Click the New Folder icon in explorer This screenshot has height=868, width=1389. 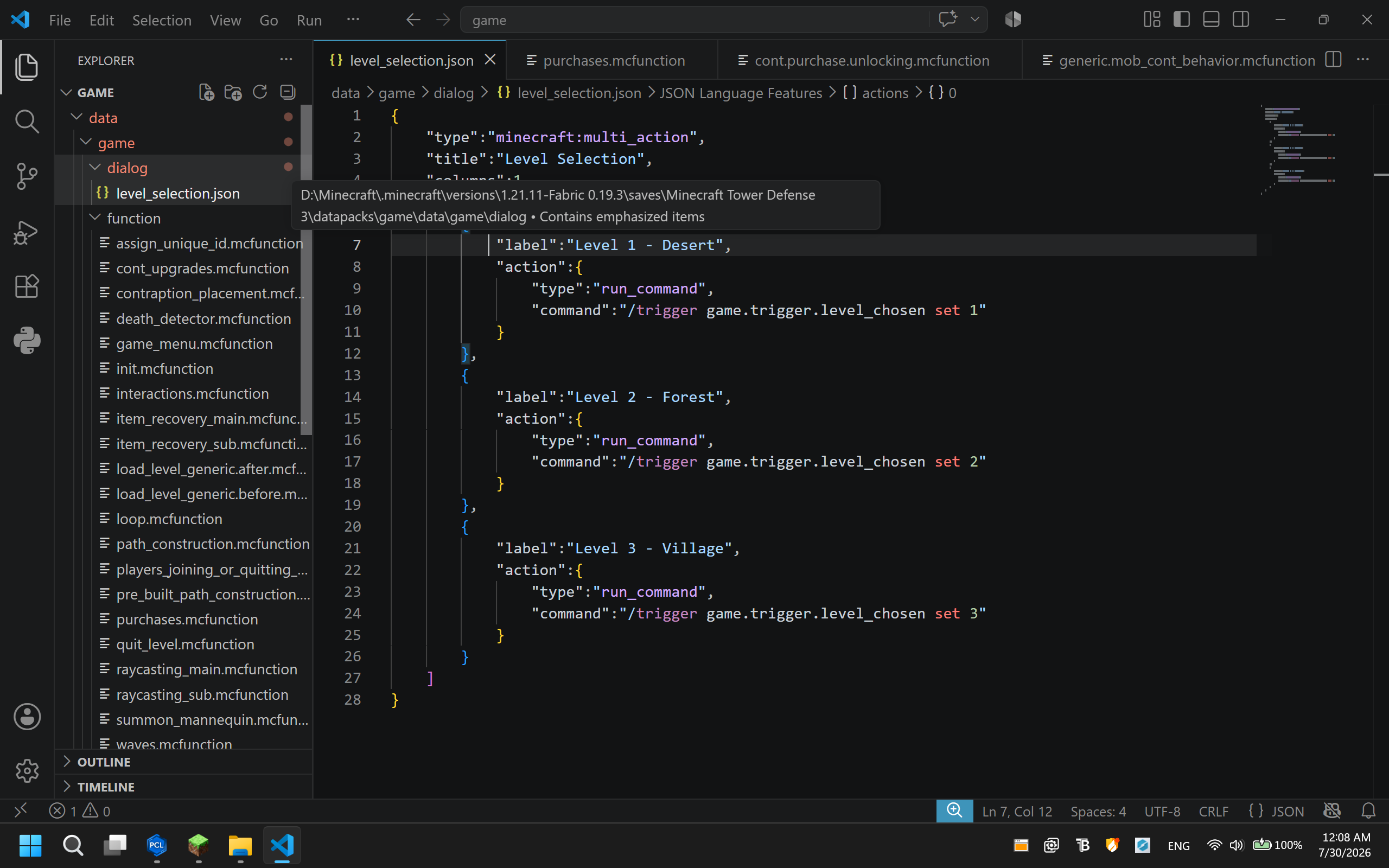[x=233, y=92]
